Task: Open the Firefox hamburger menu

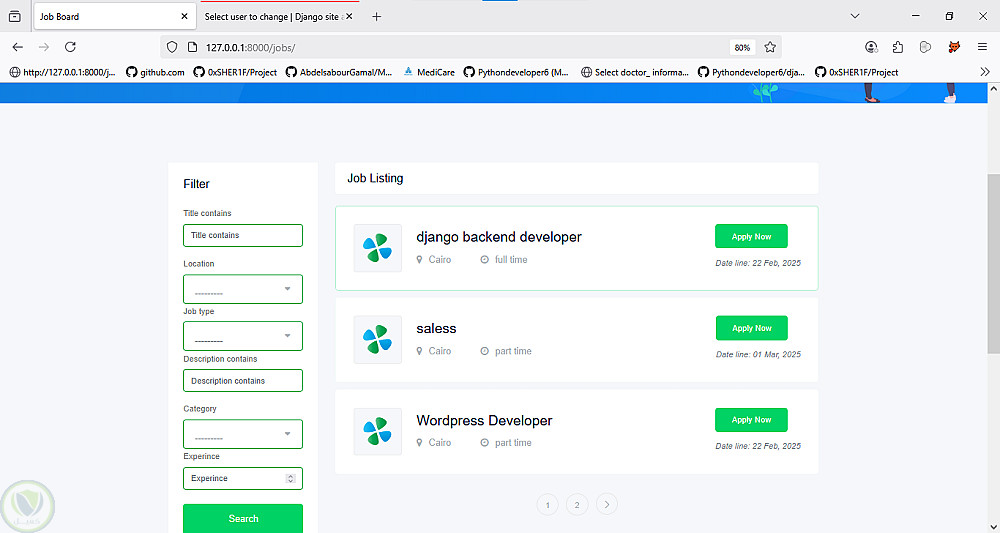Action: point(982,47)
